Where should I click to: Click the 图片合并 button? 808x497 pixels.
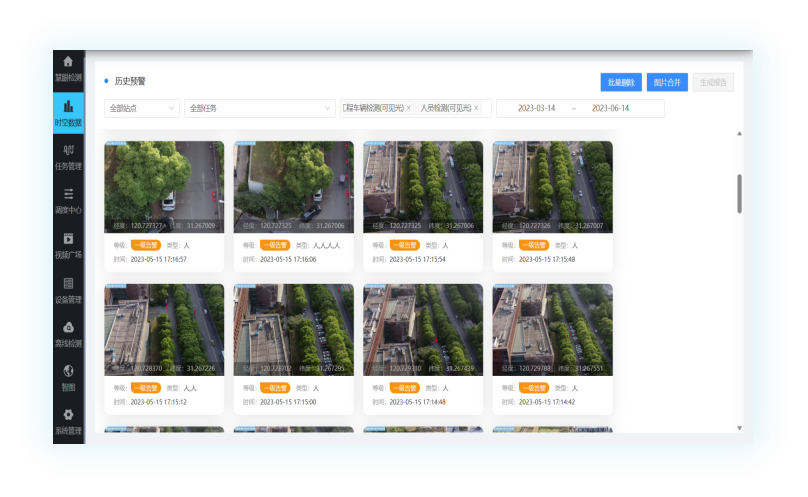[x=667, y=82]
